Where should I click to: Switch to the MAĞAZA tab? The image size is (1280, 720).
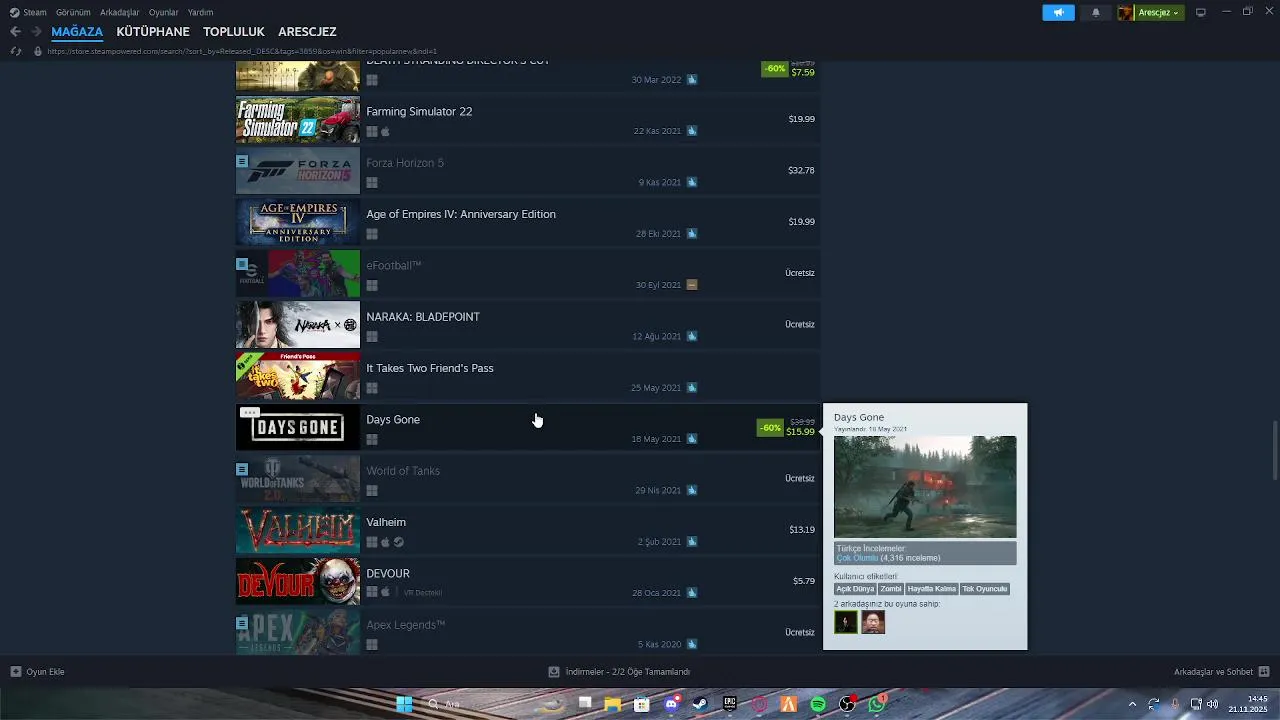click(x=77, y=31)
